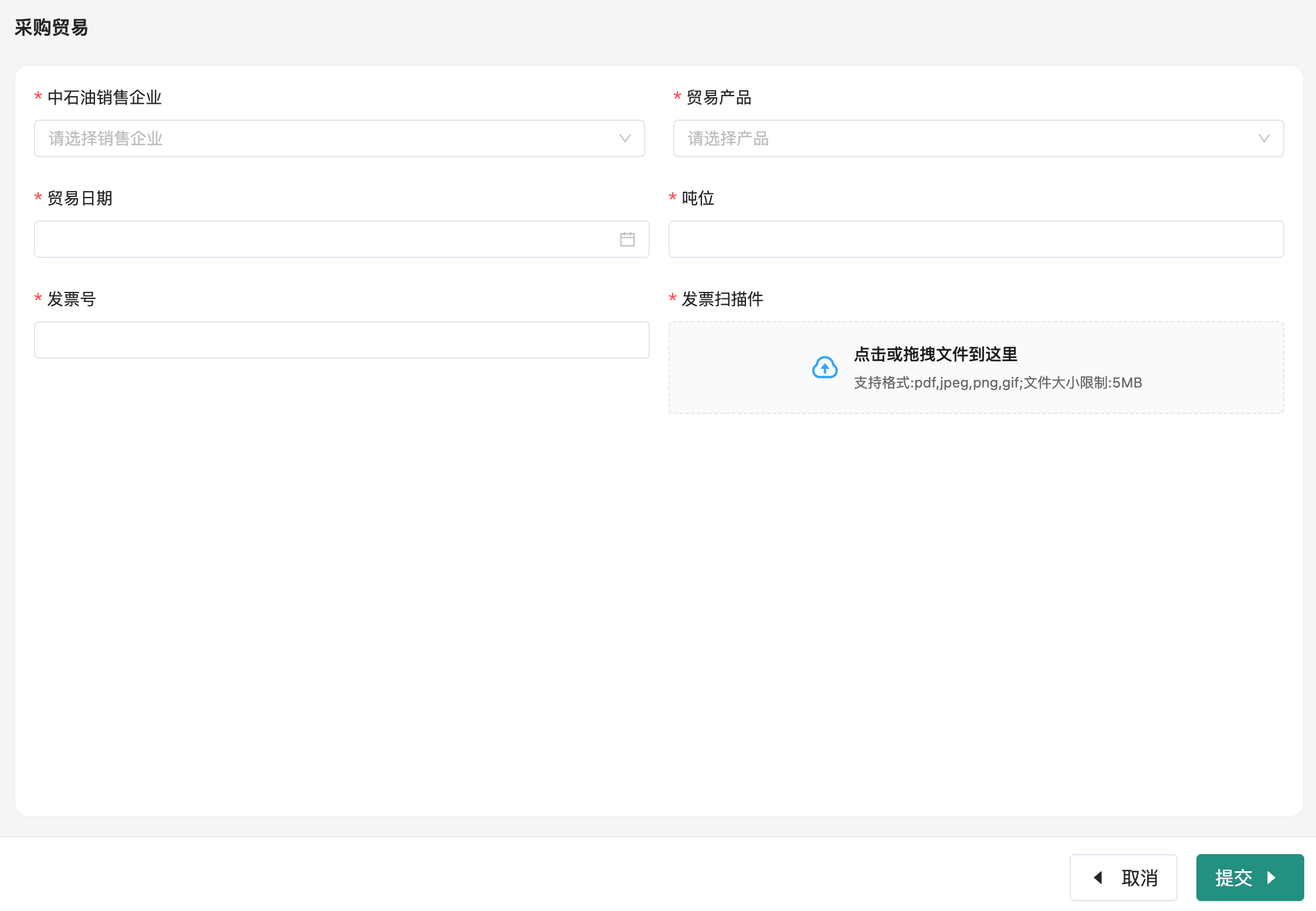Open the 贸易日期 date picker field
Image resolution: width=1316 pixels, height=911 pixels.
(323, 239)
